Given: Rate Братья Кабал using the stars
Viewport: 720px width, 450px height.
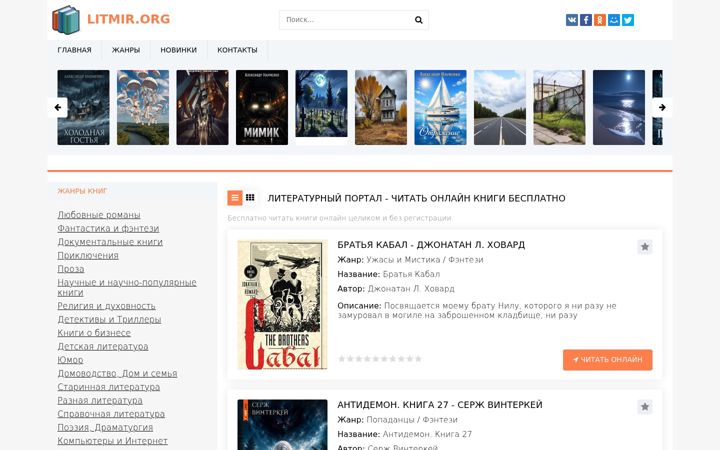Looking at the screenshot, I should click(x=380, y=359).
